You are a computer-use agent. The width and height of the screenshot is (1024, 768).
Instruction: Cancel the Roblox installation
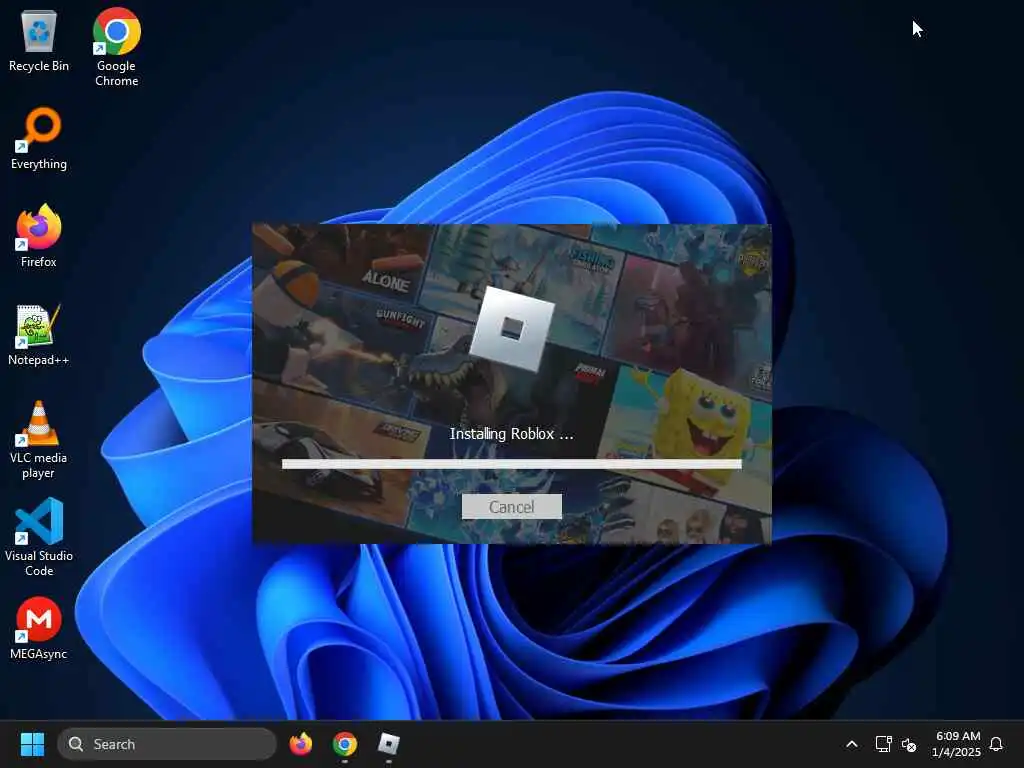(511, 507)
